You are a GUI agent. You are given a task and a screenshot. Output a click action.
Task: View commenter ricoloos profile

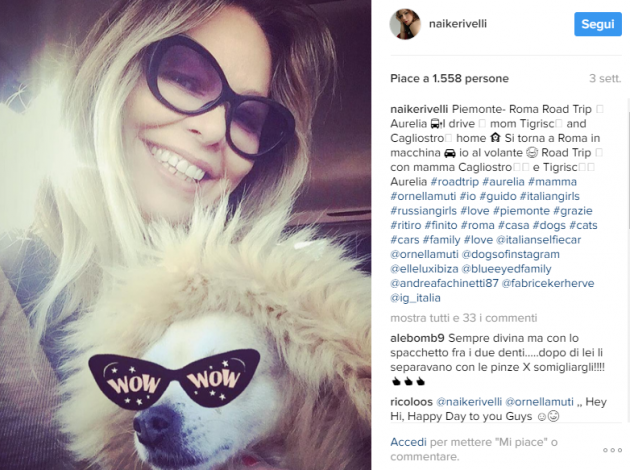pyautogui.click(x=411, y=402)
